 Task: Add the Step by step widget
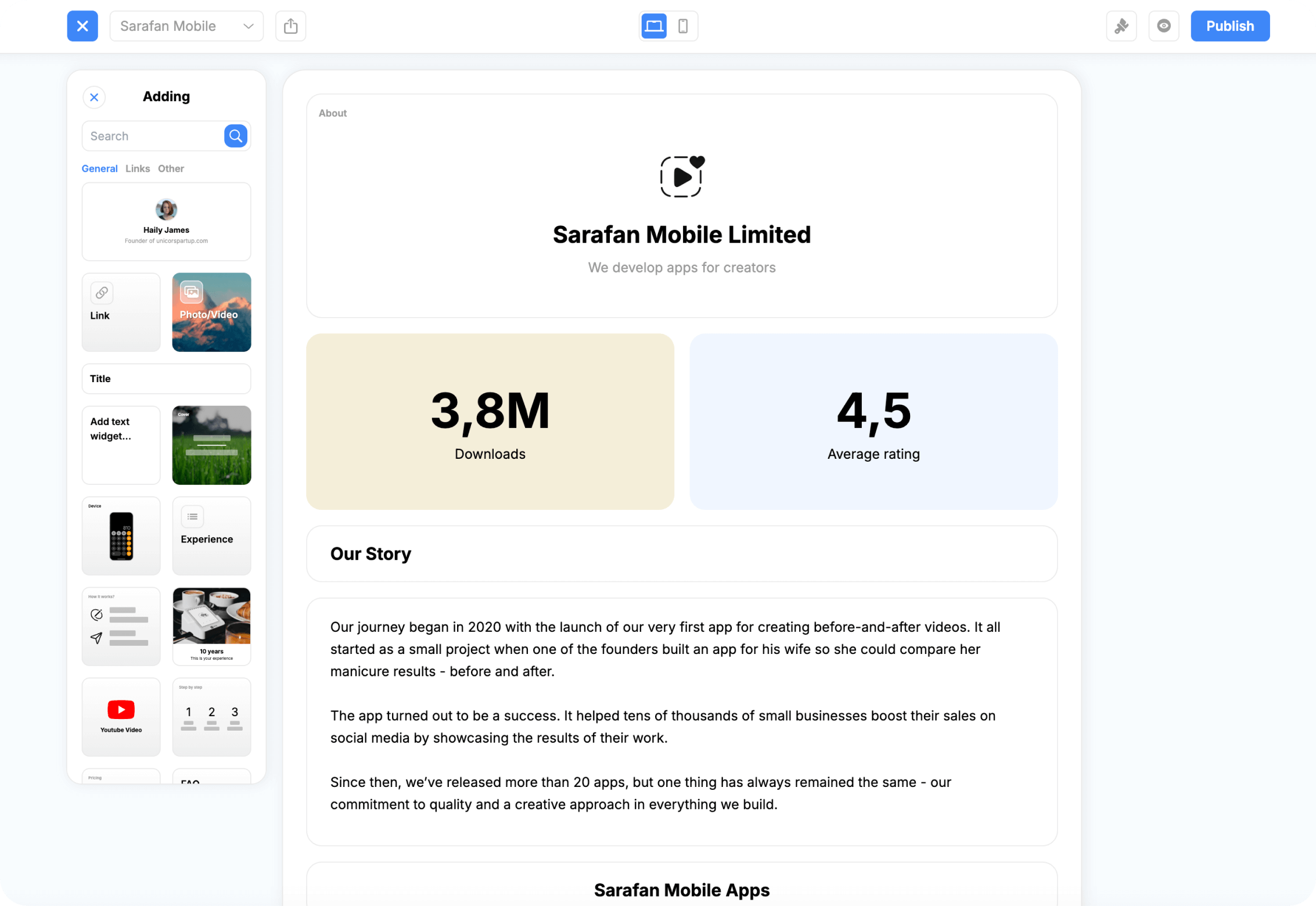point(211,716)
